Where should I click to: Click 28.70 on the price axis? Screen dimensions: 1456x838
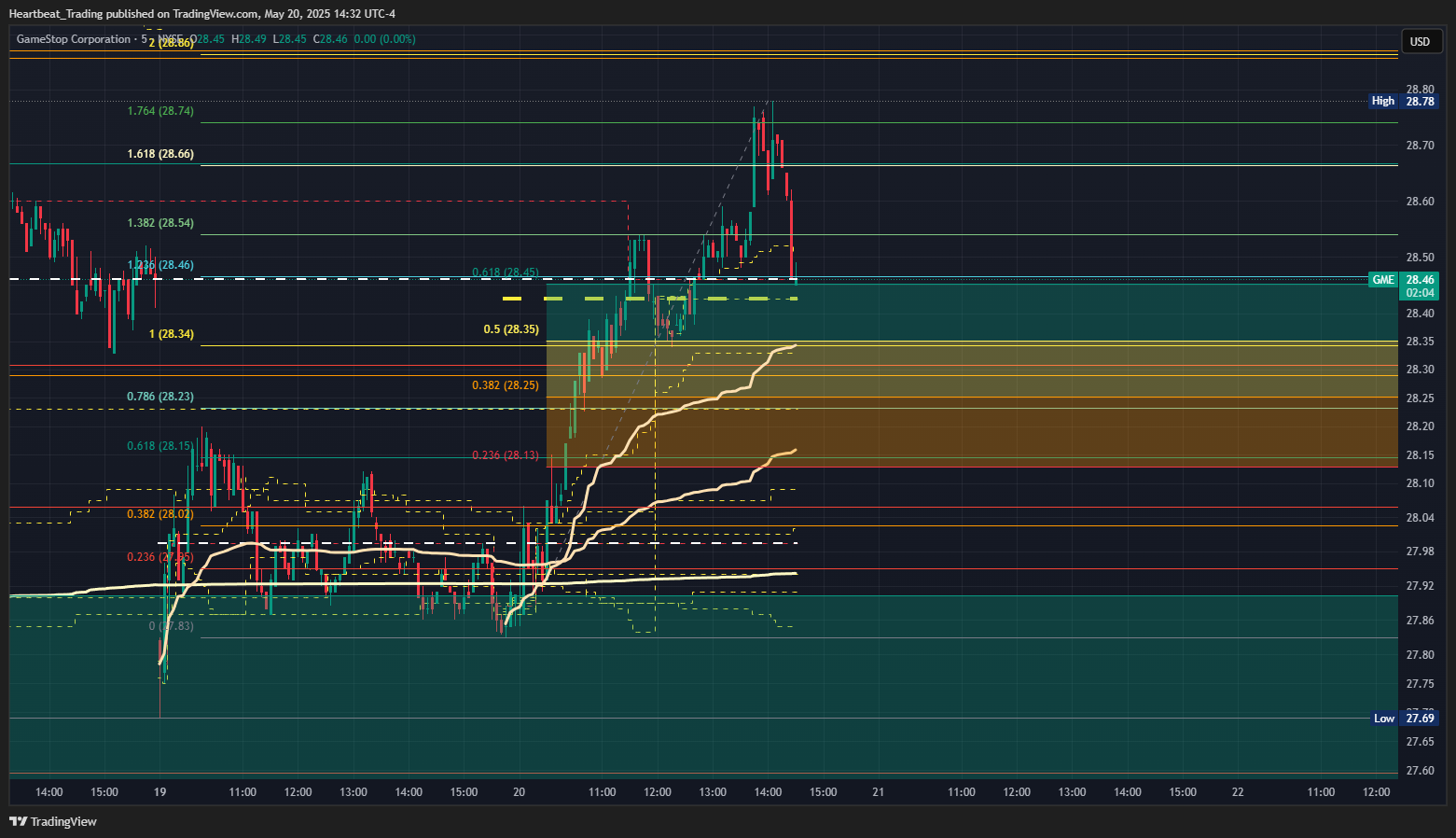coord(1420,146)
